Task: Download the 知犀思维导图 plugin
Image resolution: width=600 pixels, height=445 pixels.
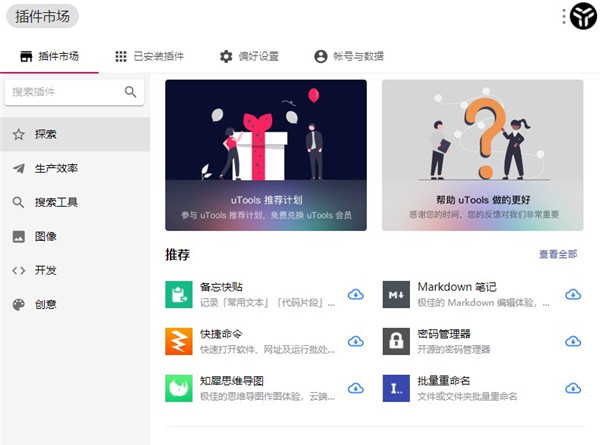Action: point(356,388)
